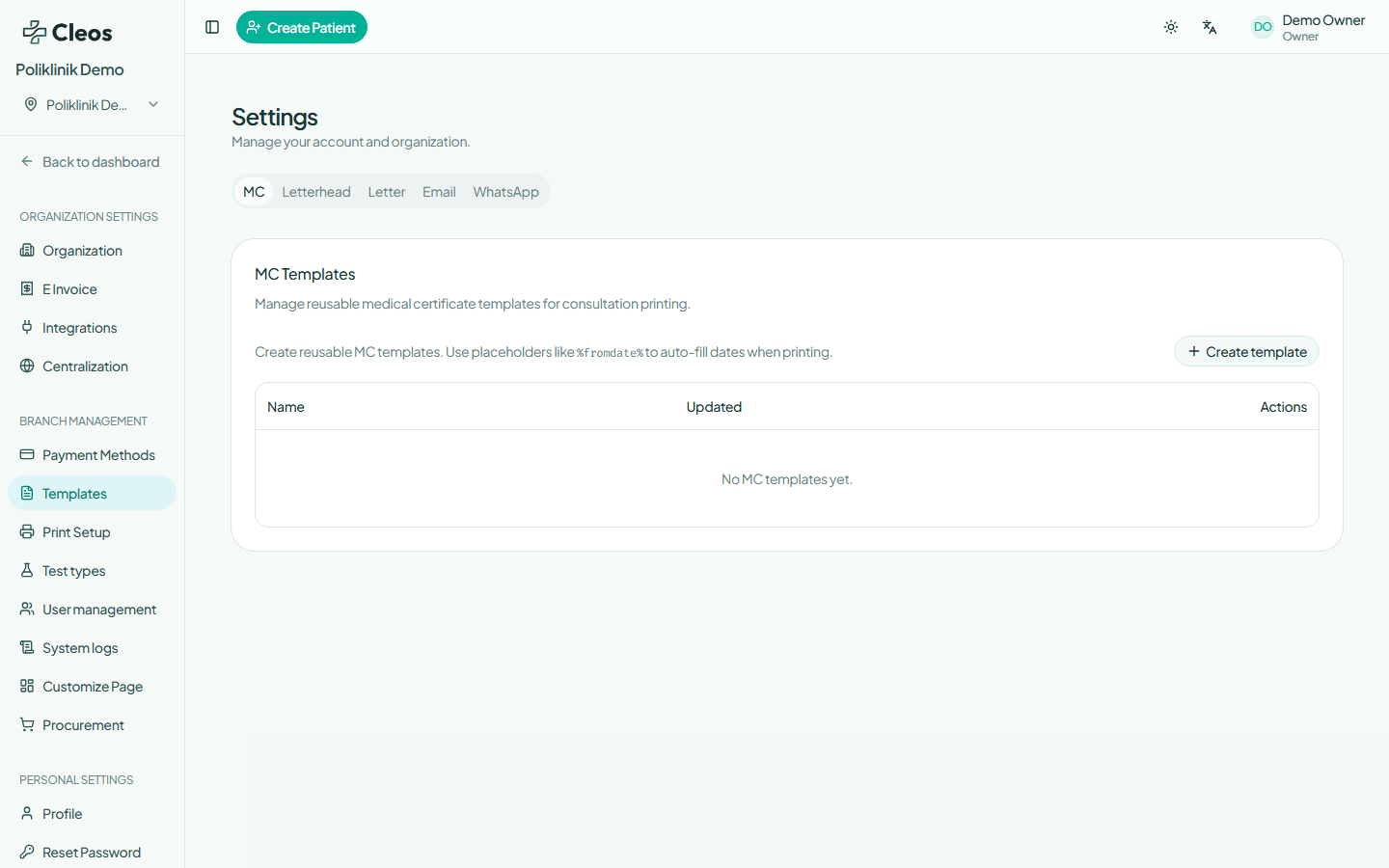Click the Organization building icon
The image size is (1389, 868).
tap(27, 251)
